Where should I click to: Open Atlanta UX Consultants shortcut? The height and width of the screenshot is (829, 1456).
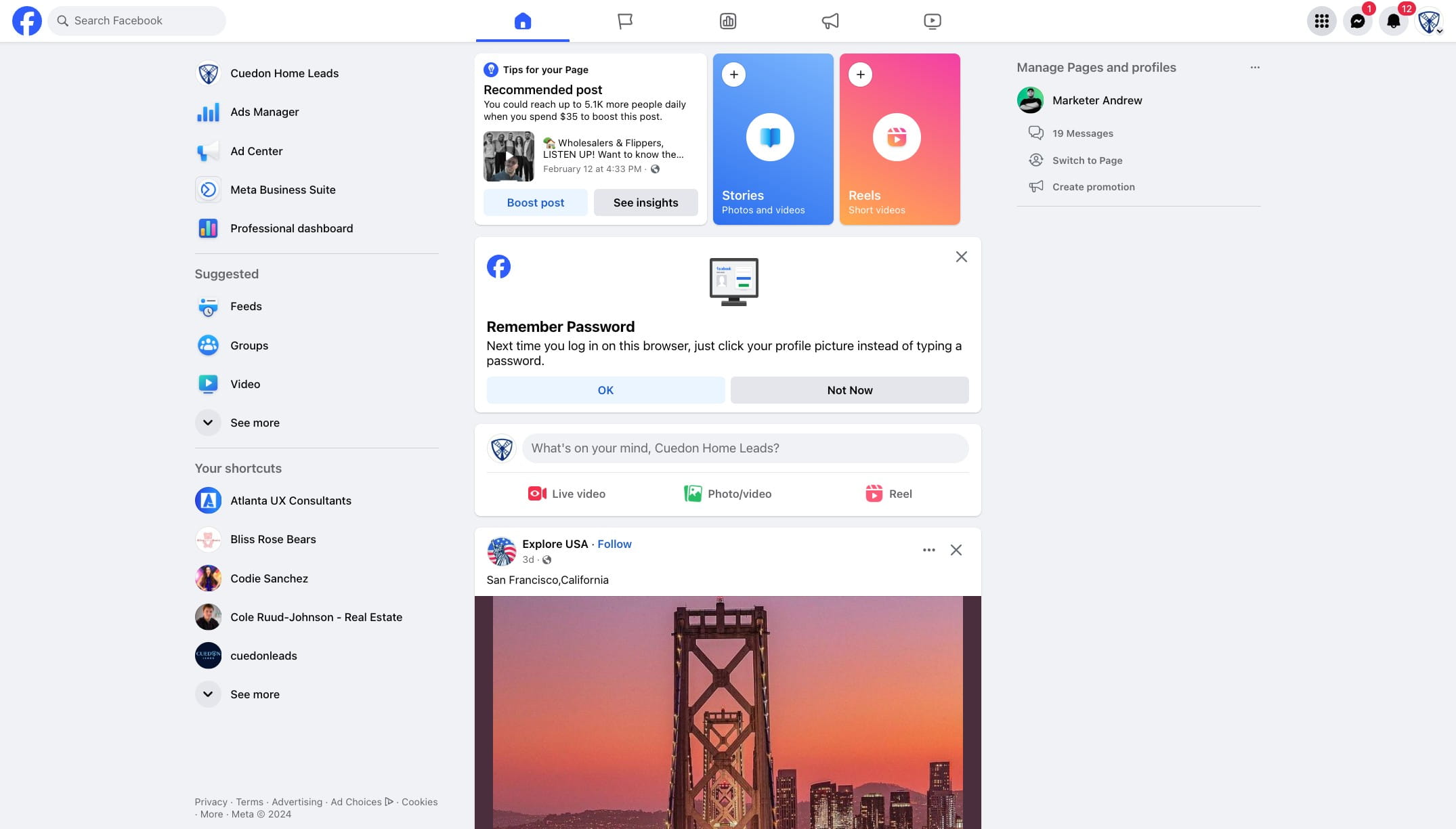click(316, 501)
